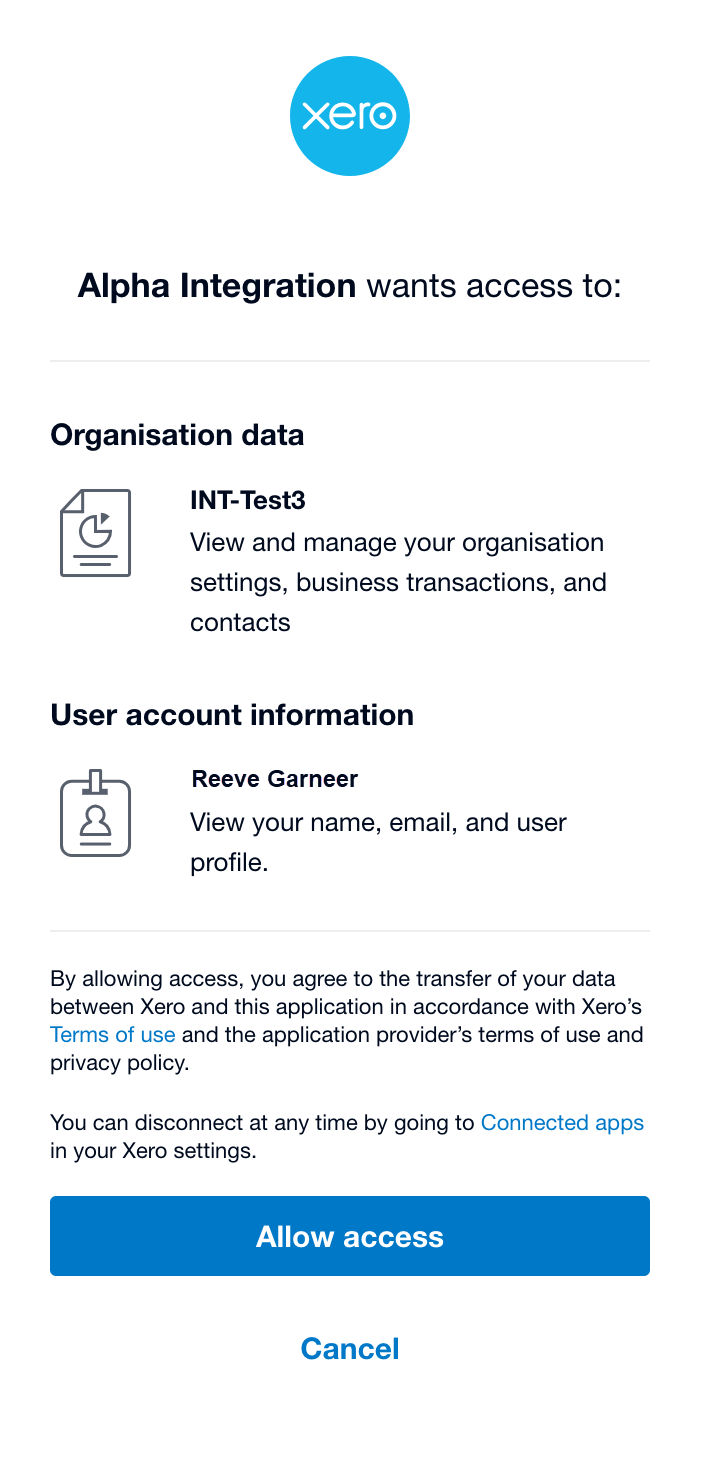Select the Alpha Integration title text
Image resolution: width=702 pixels, height=1462 pixels.
click(x=216, y=285)
